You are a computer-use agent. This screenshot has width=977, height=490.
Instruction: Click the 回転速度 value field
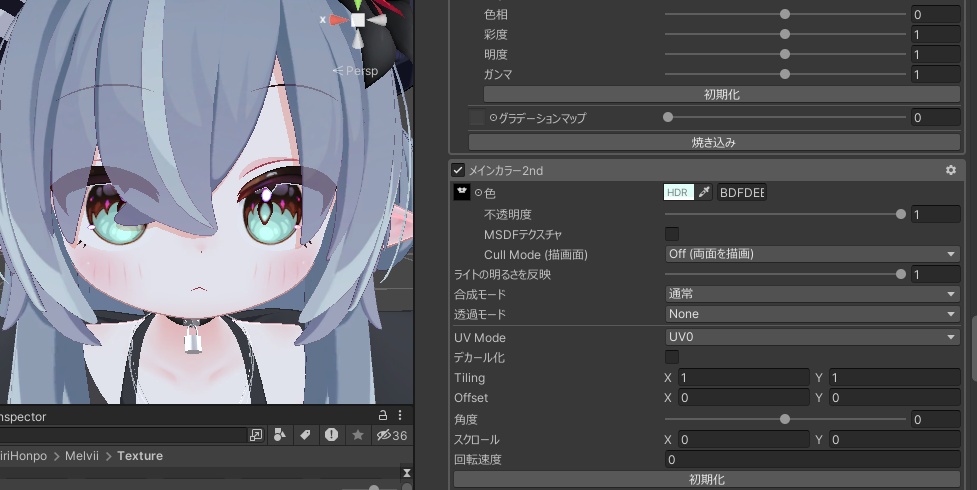813,459
